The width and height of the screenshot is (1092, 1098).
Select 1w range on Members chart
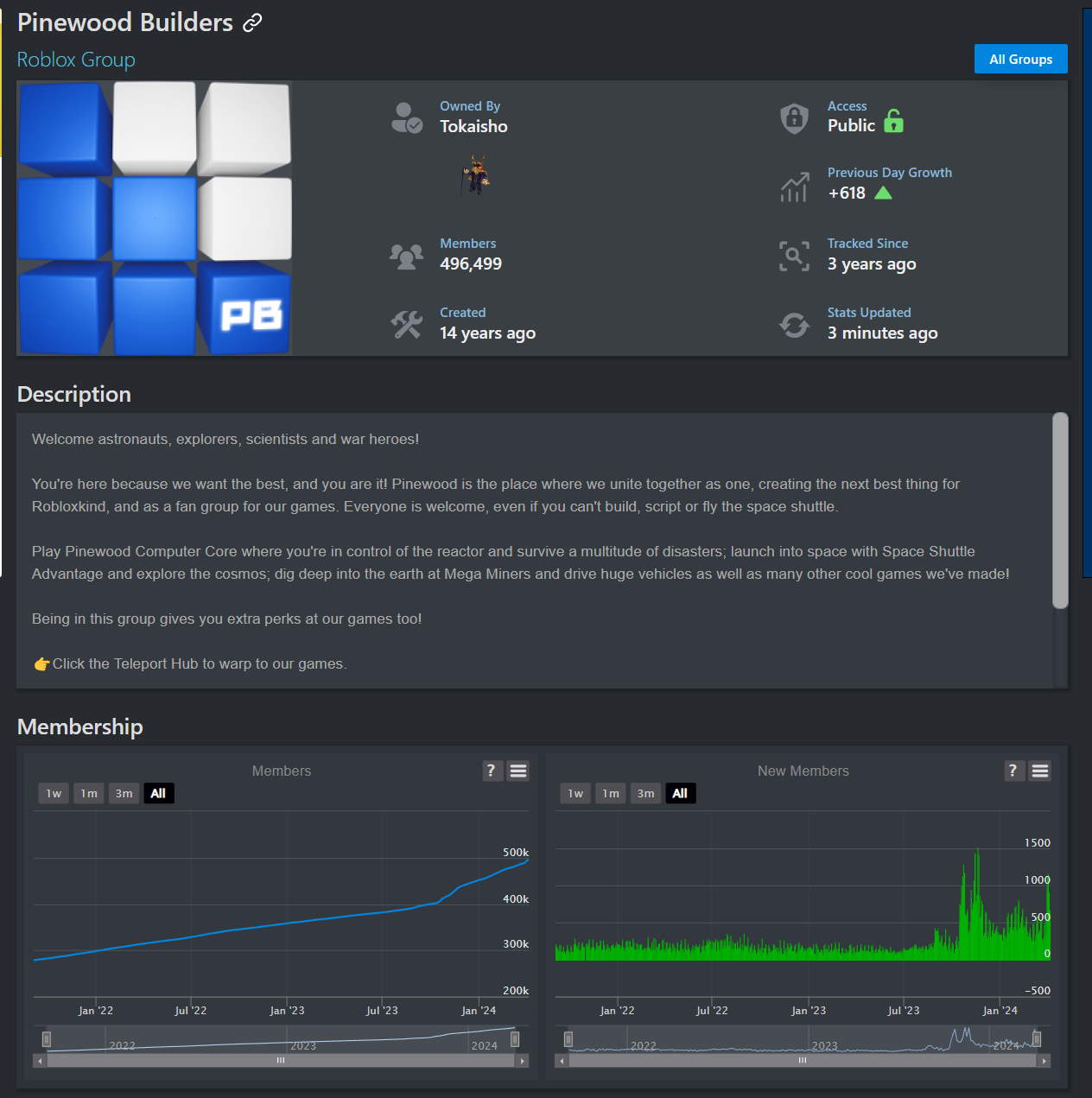[54, 793]
